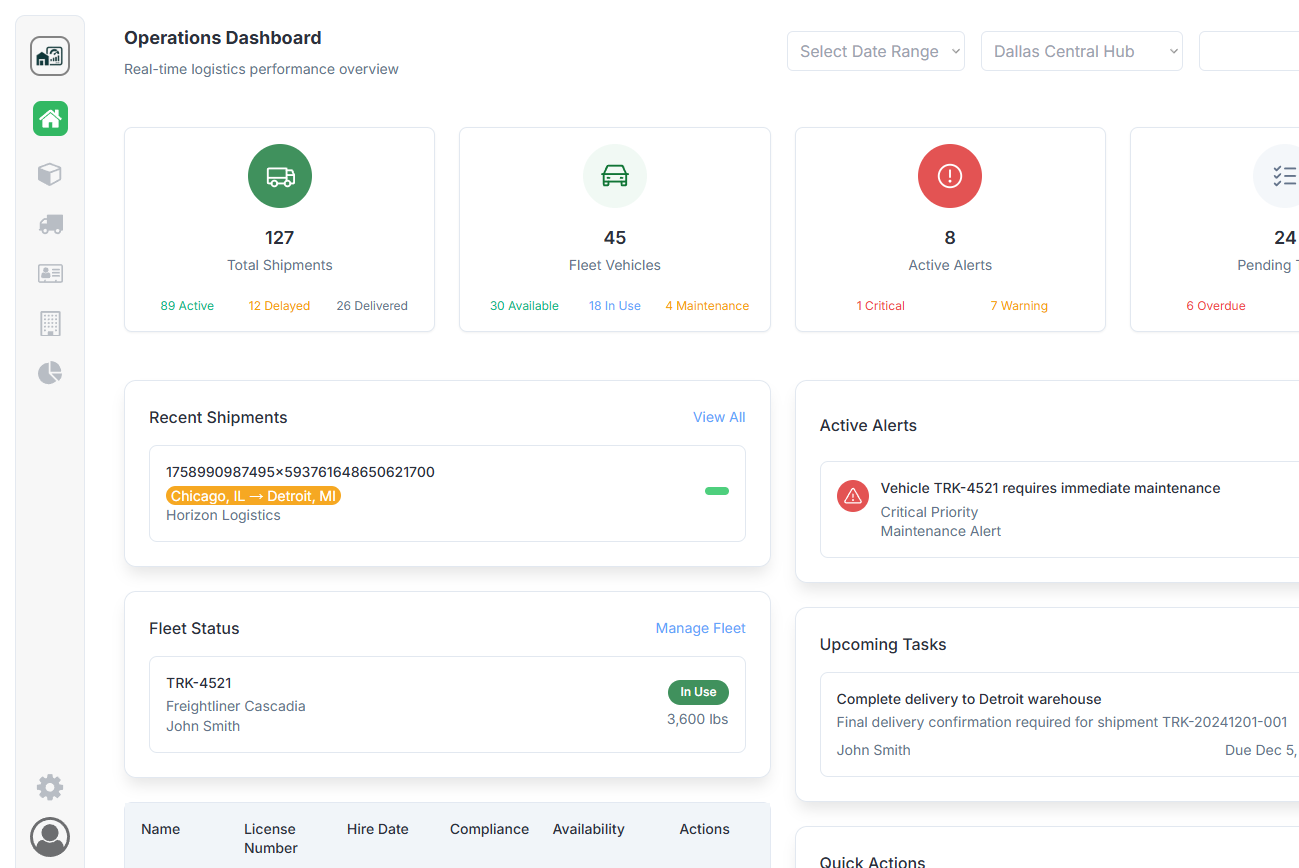Open the pie chart reports icon
Viewport: 1299px width, 868px height.
pyautogui.click(x=50, y=373)
